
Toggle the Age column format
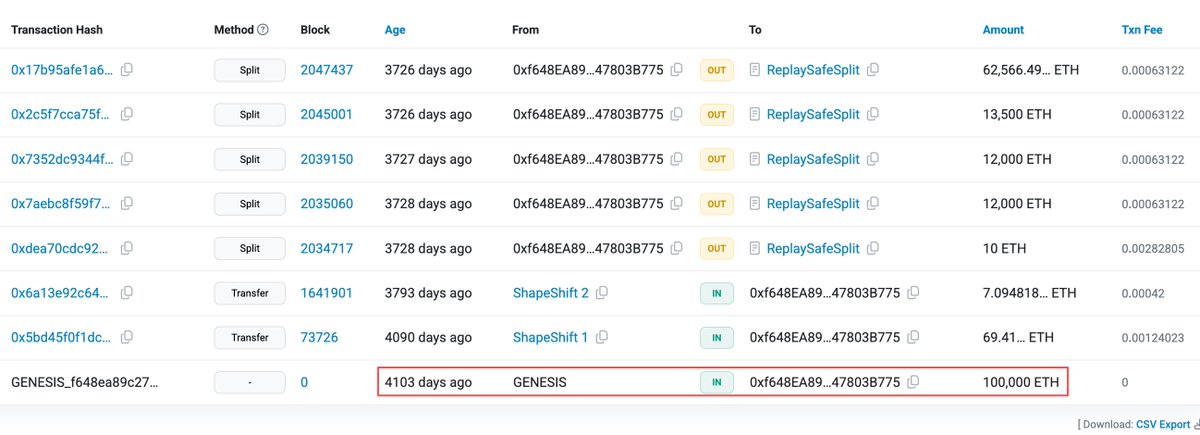tap(396, 30)
